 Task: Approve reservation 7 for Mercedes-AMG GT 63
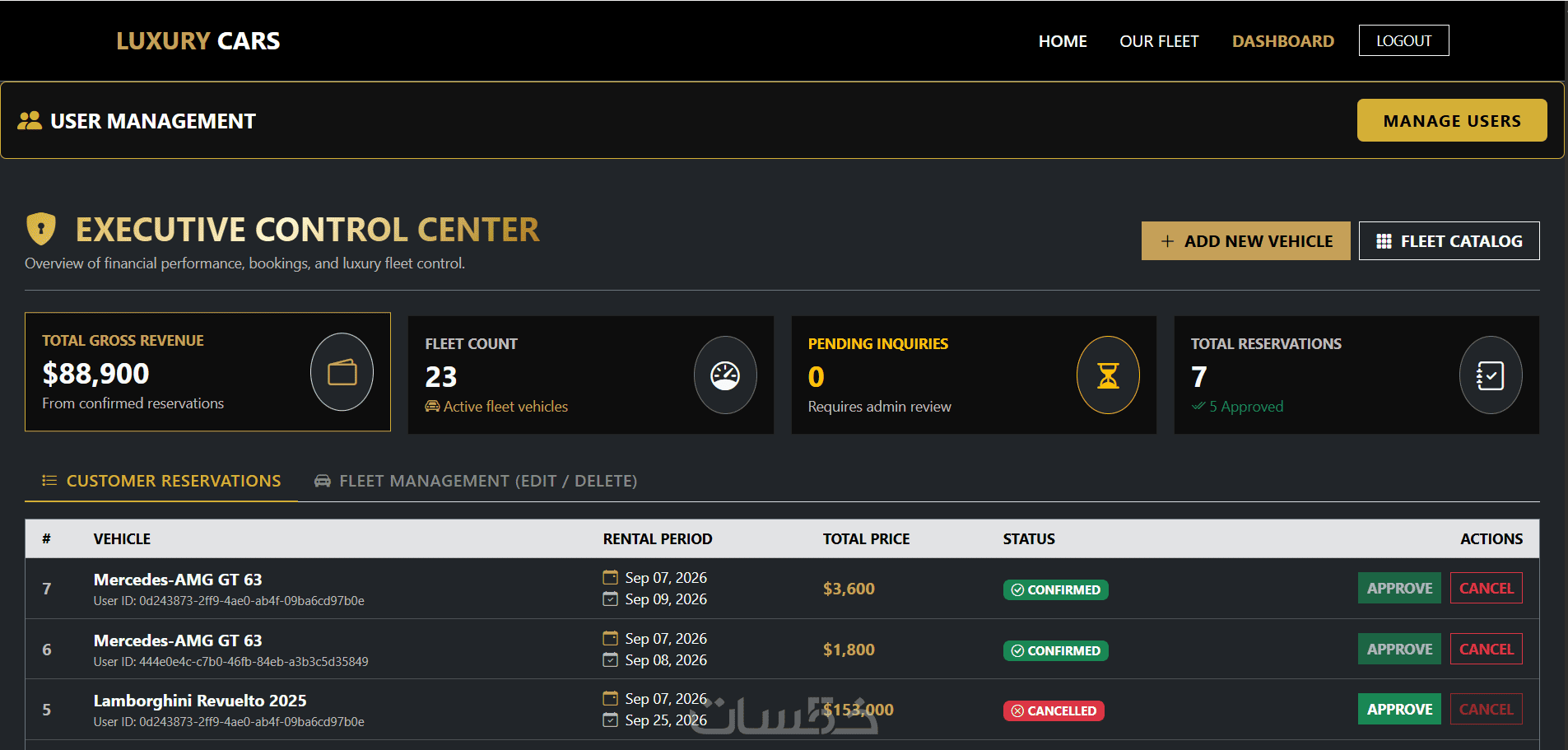click(x=1399, y=588)
